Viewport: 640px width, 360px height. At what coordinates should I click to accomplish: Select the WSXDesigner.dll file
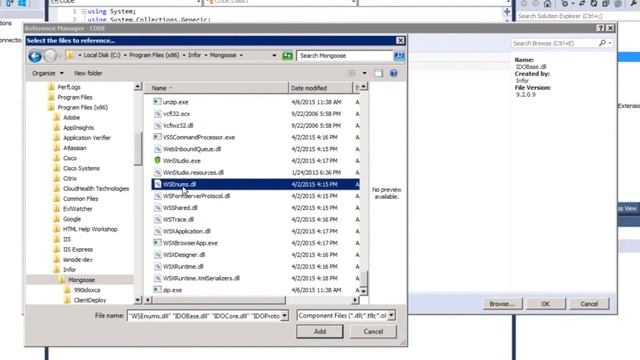184,255
